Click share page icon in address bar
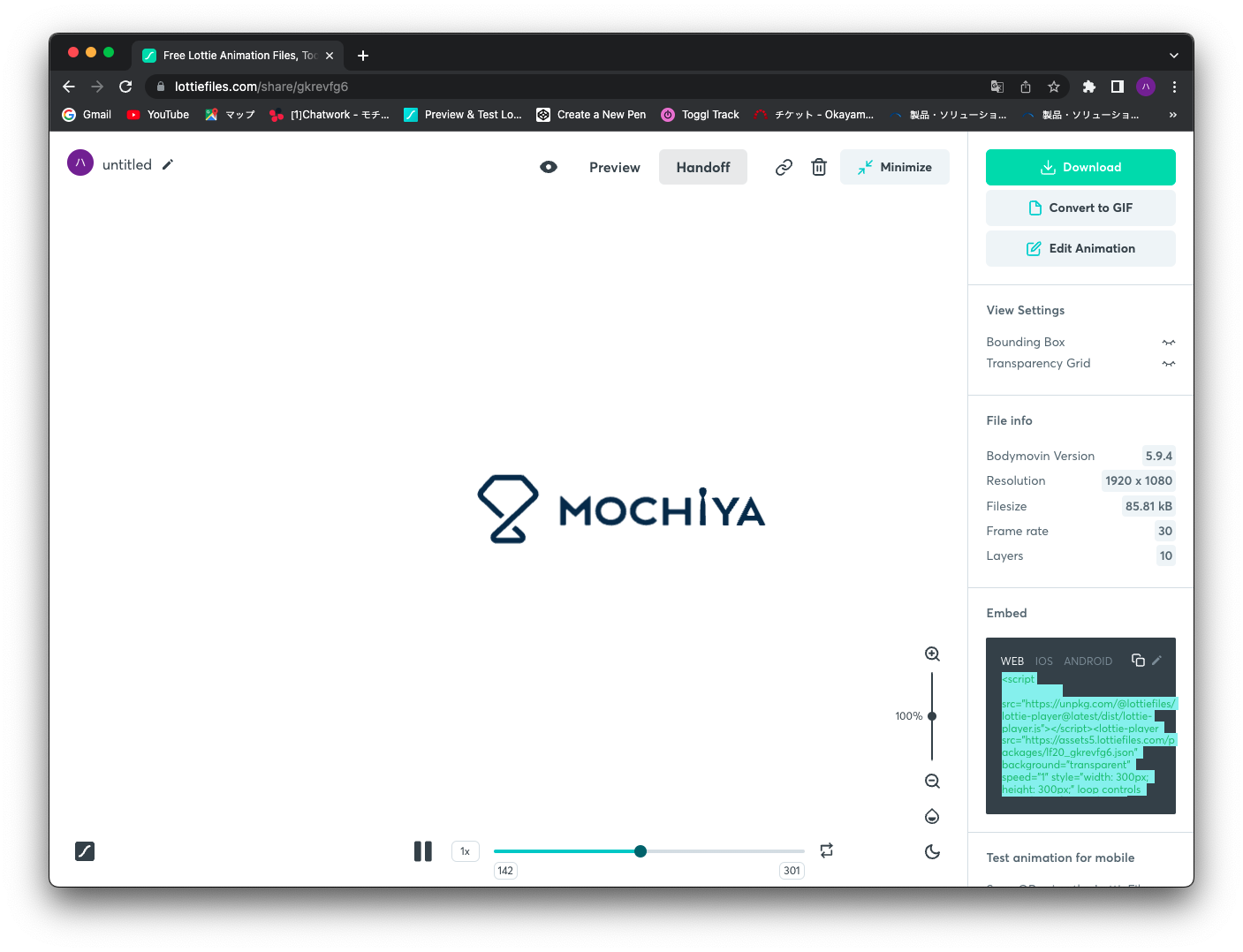Image resolution: width=1243 pixels, height=952 pixels. 1026,87
